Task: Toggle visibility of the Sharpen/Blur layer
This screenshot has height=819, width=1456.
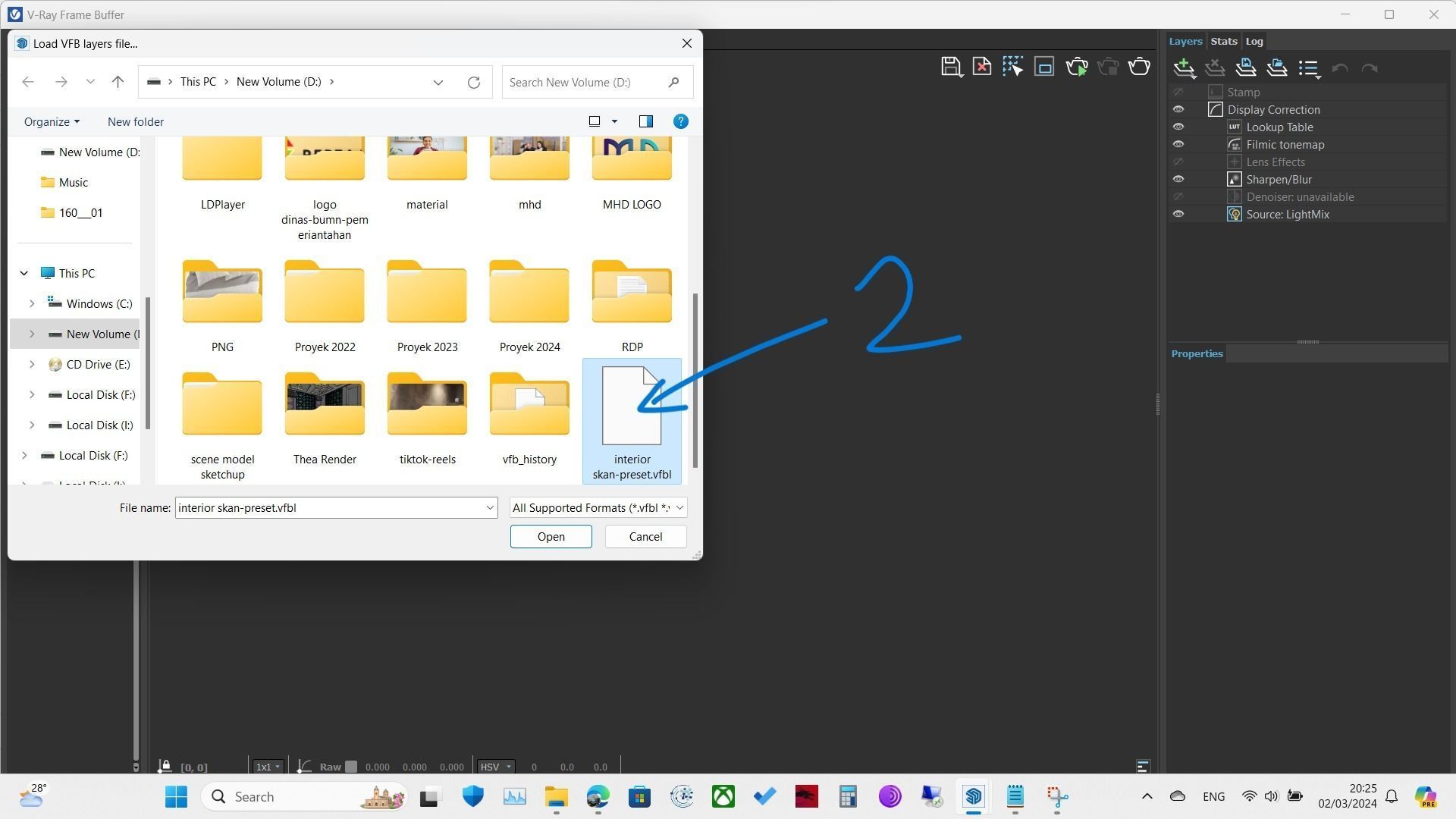Action: 1178,180
